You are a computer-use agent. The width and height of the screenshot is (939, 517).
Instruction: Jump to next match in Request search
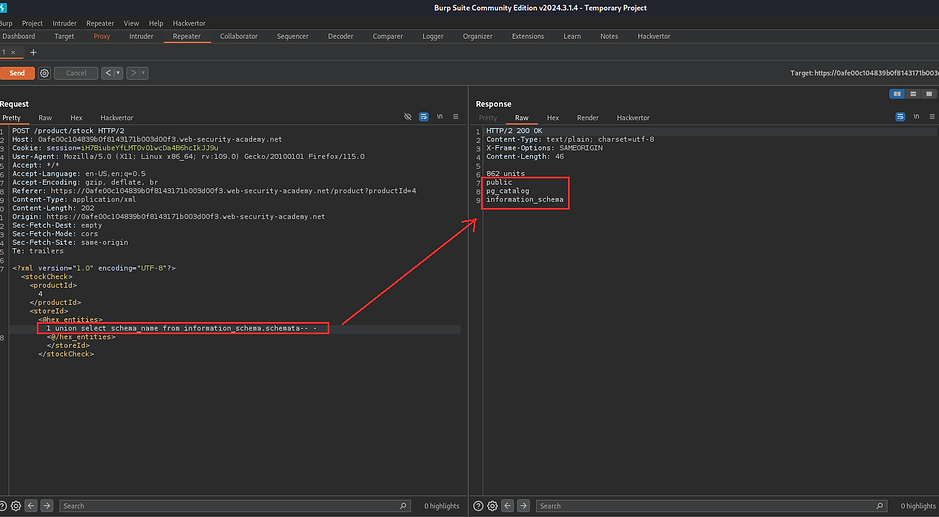[47, 506]
